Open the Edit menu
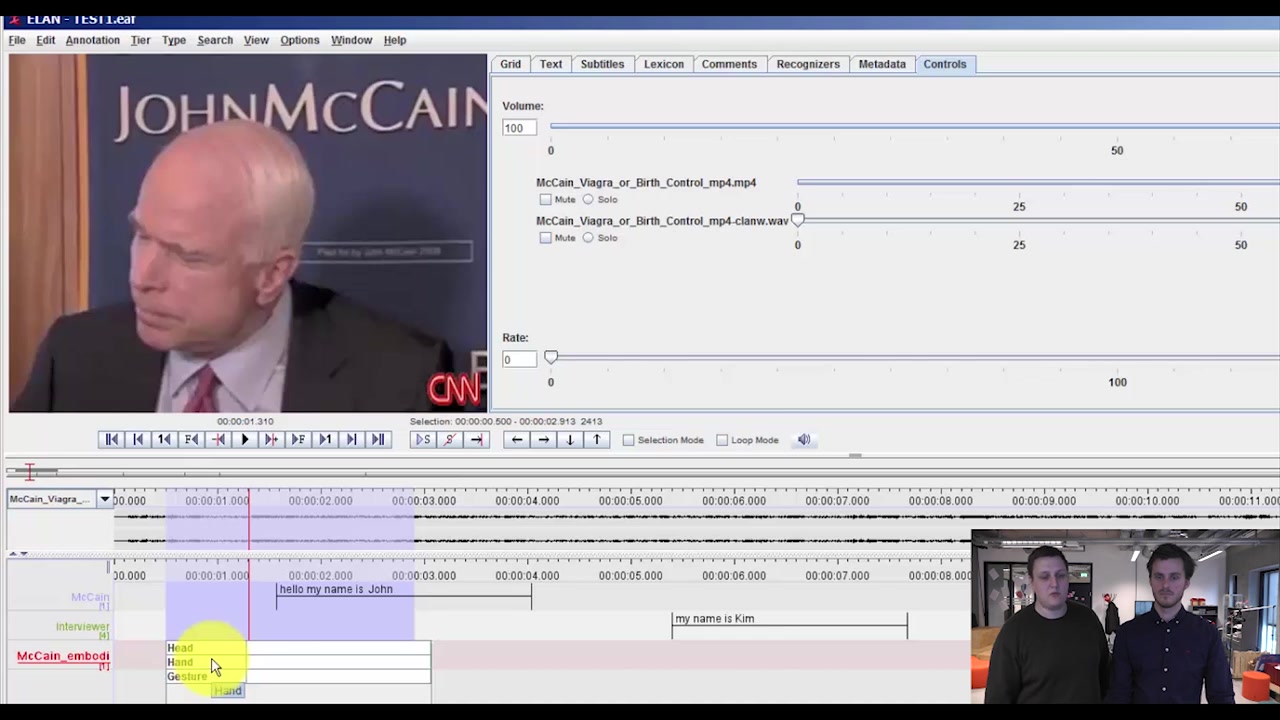Viewport: 1280px width, 720px height. (x=46, y=40)
